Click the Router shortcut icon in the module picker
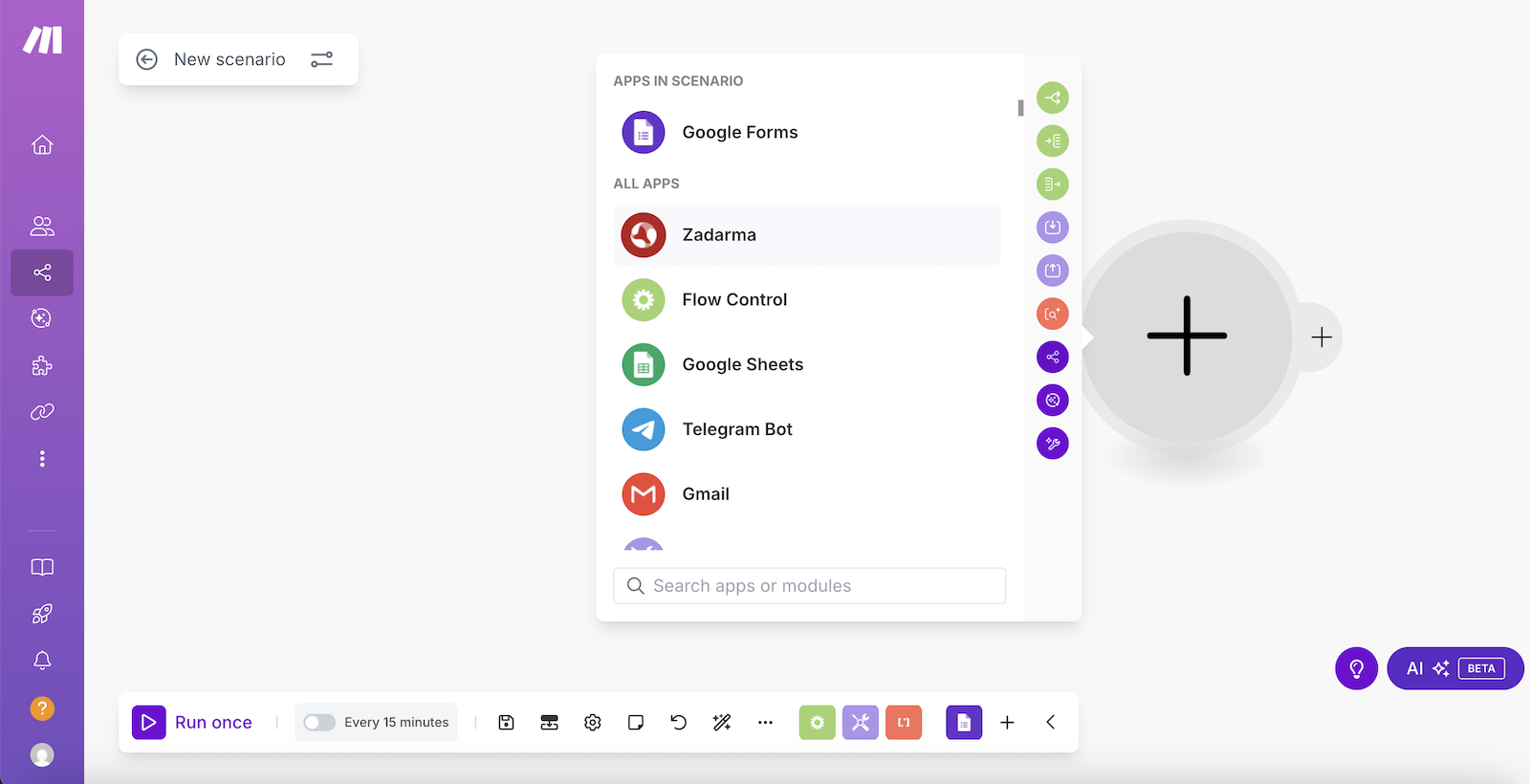1530x784 pixels. coord(1052,98)
